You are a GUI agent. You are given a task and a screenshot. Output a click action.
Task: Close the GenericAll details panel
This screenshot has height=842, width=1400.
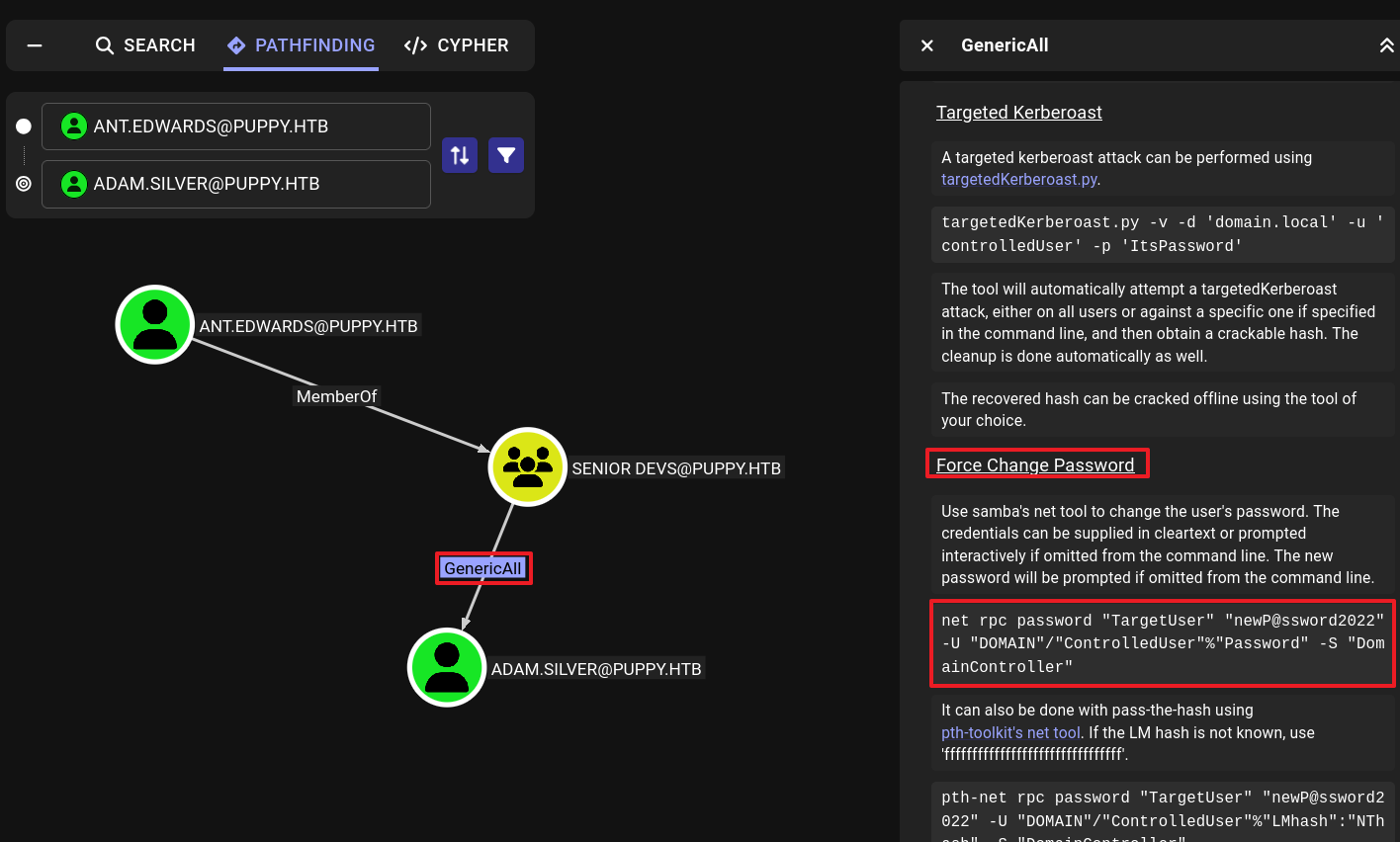click(927, 45)
